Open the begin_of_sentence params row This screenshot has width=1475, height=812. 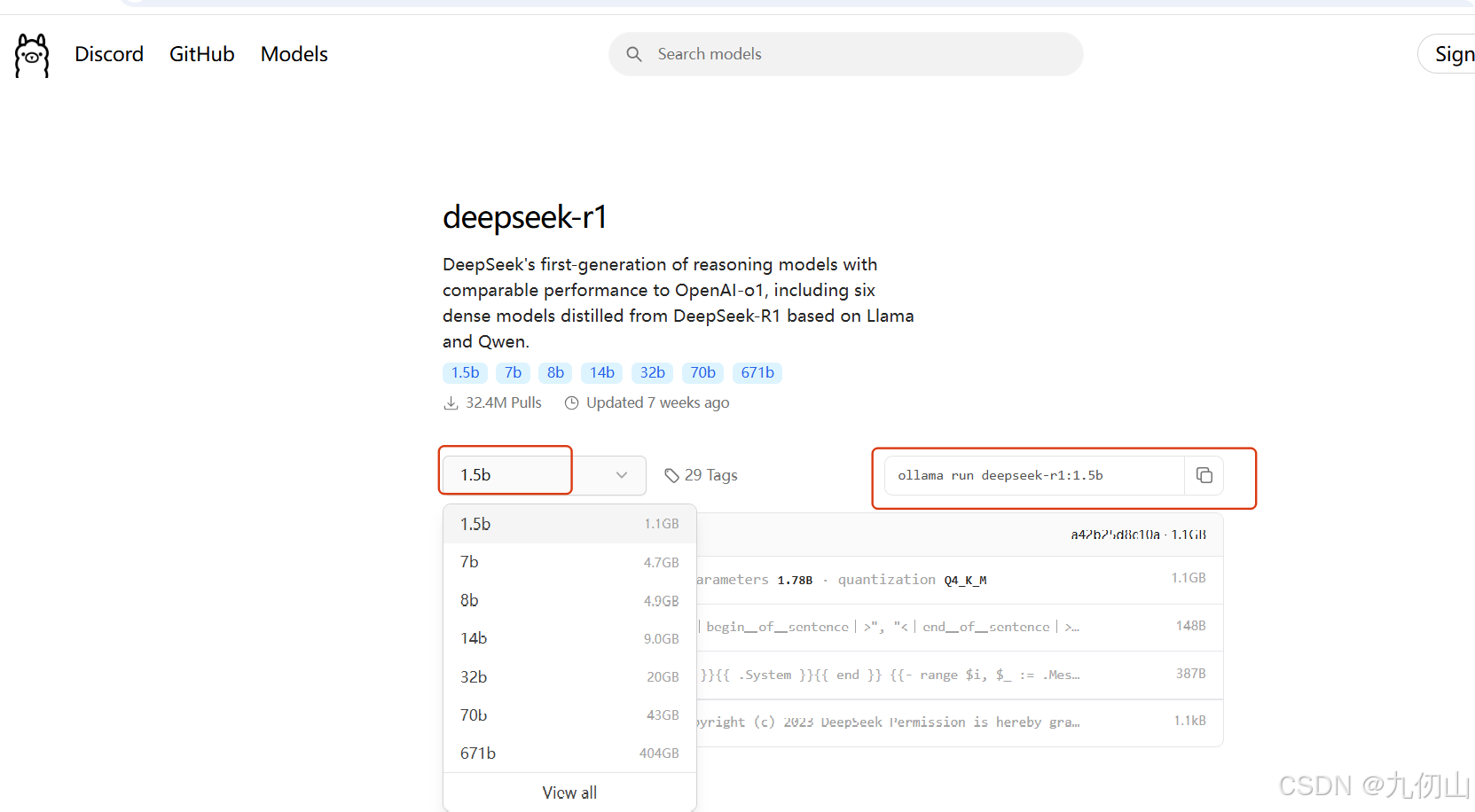(960, 627)
